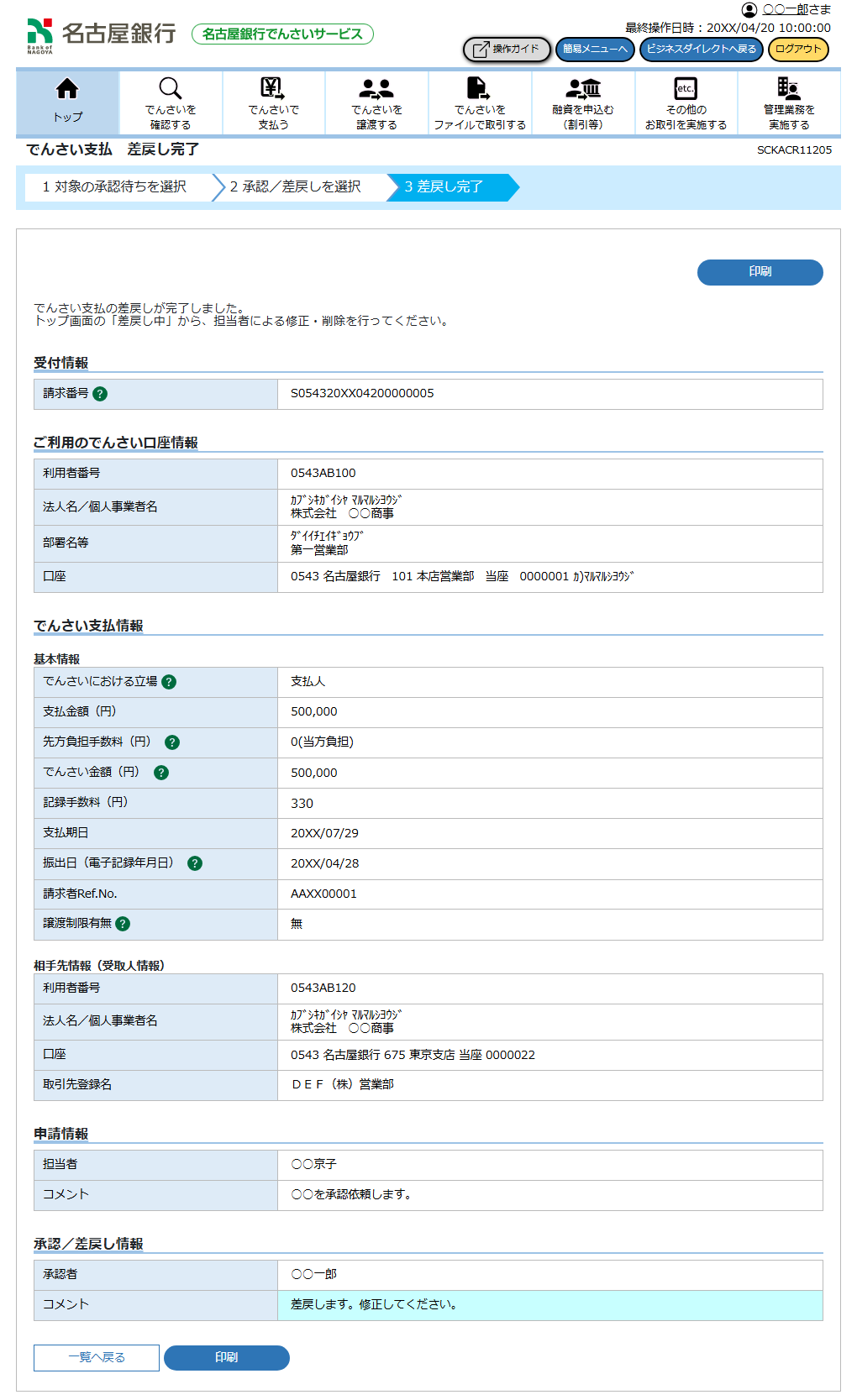Show help for でんさいにおける立場
This screenshot has width=857, height=1400.
click(x=169, y=682)
